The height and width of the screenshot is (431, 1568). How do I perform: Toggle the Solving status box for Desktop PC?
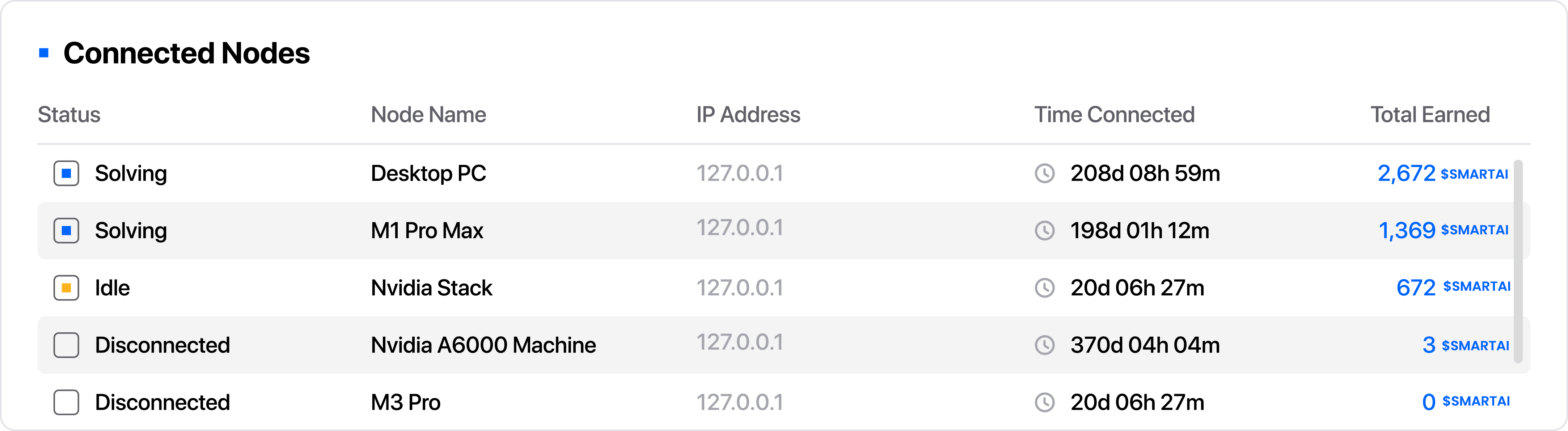tap(66, 173)
